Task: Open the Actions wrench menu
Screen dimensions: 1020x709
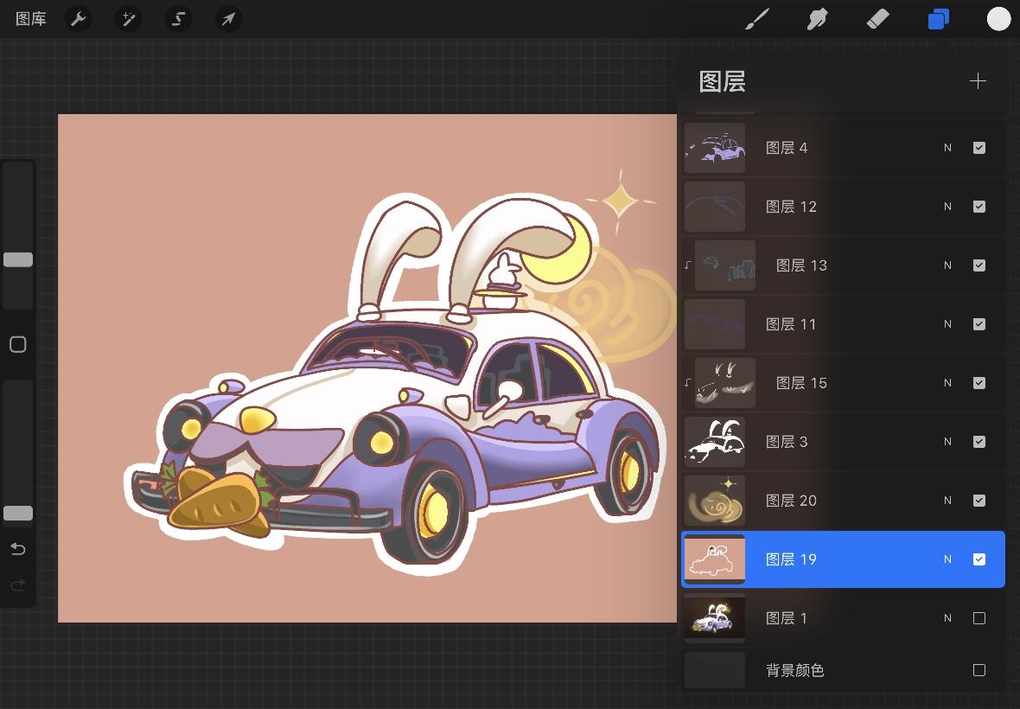Action: 78,20
